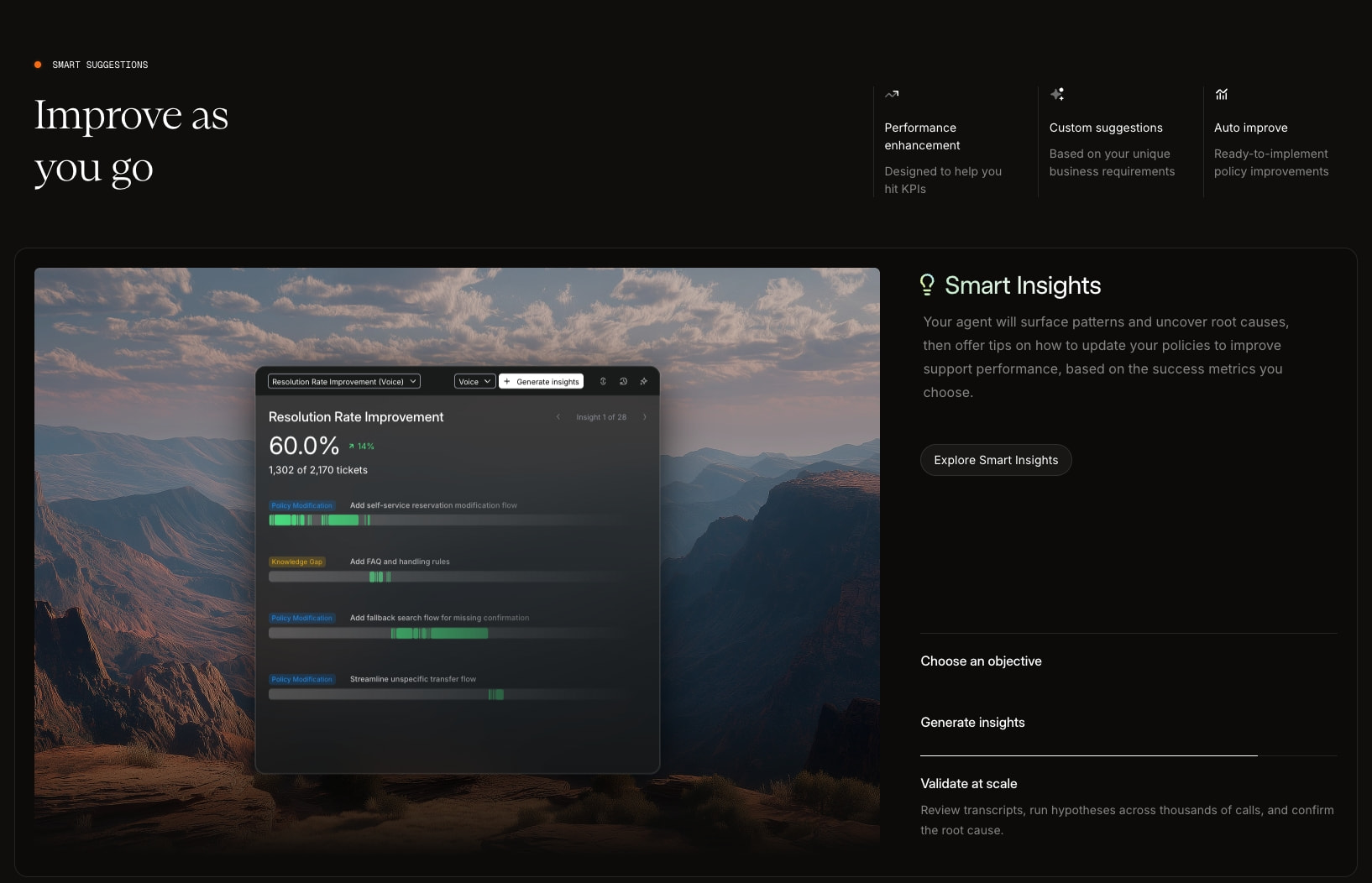This screenshot has height=883, width=1372.
Task: Click the Performance enhancement title
Action: coord(922,136)
